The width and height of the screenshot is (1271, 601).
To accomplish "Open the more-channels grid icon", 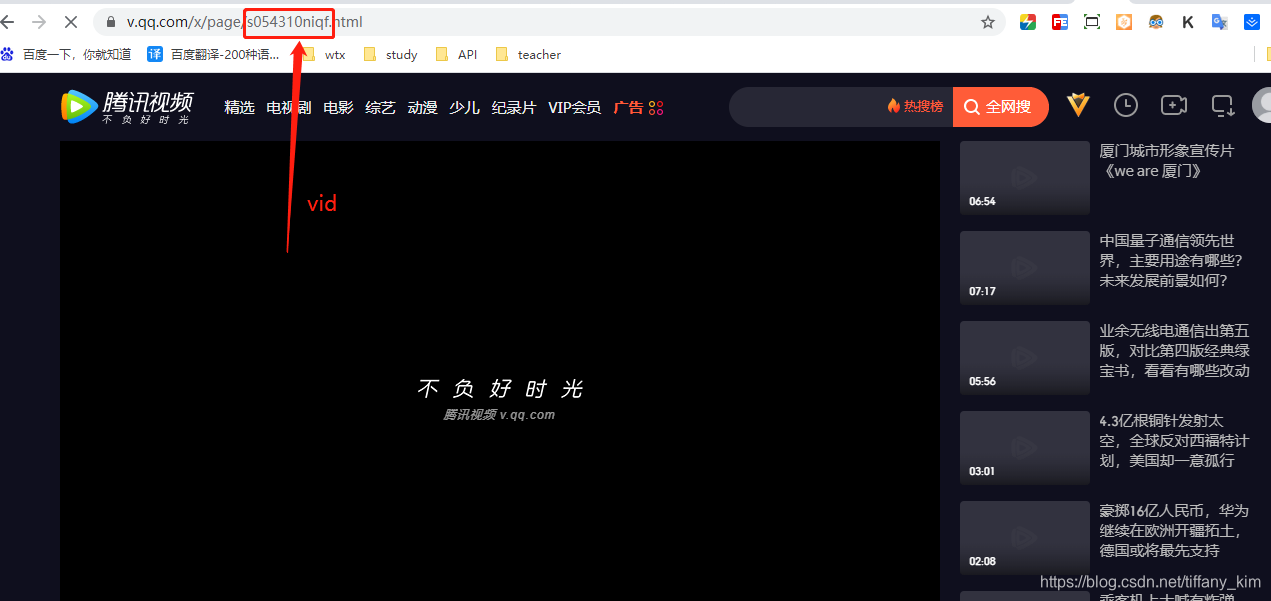I will pyautogui.click(x=656, y=108).
